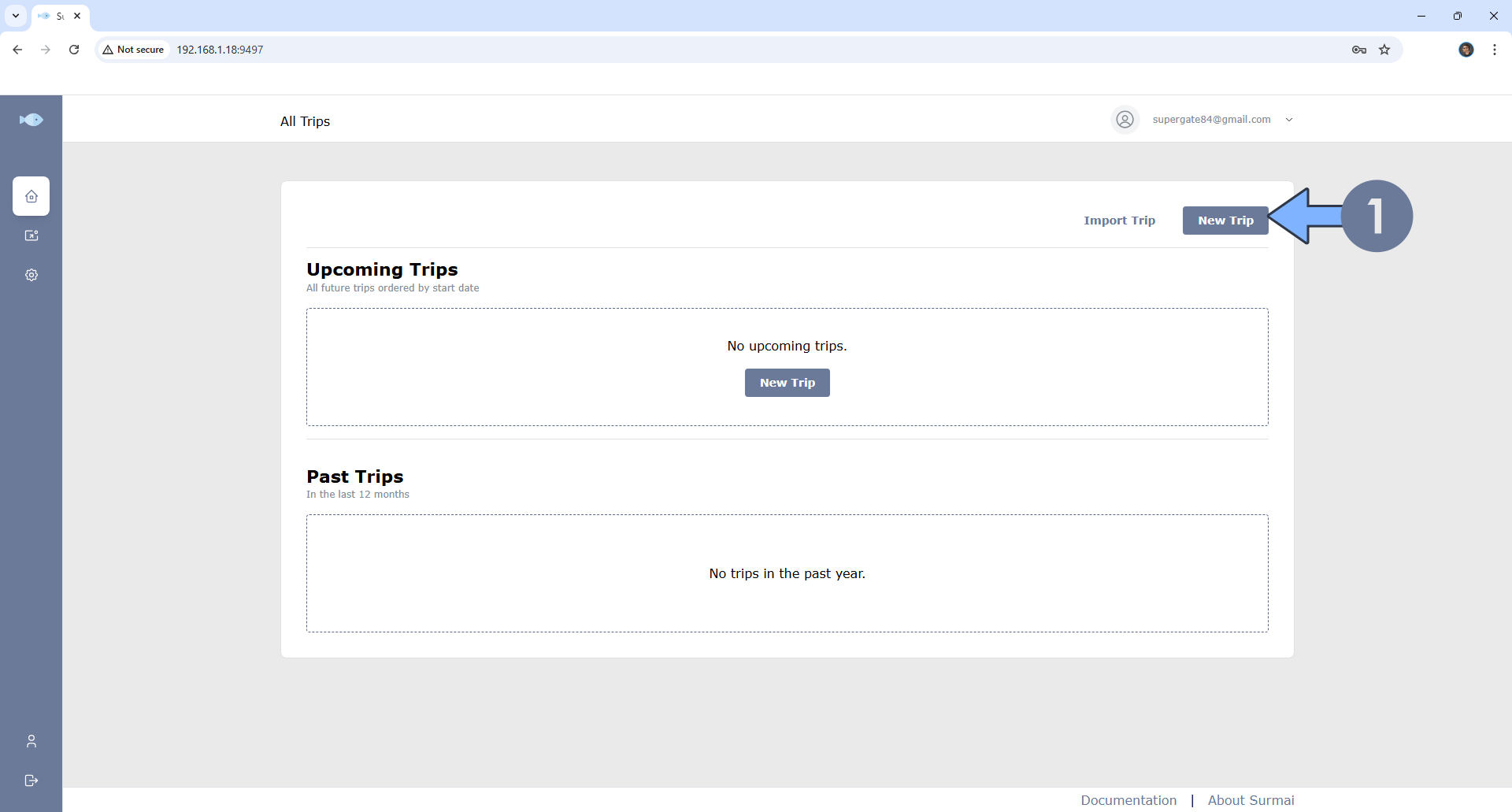Bookmark this page with the star icon
The height and width of the screenshot is (812, 1512).
[1384, 50]
